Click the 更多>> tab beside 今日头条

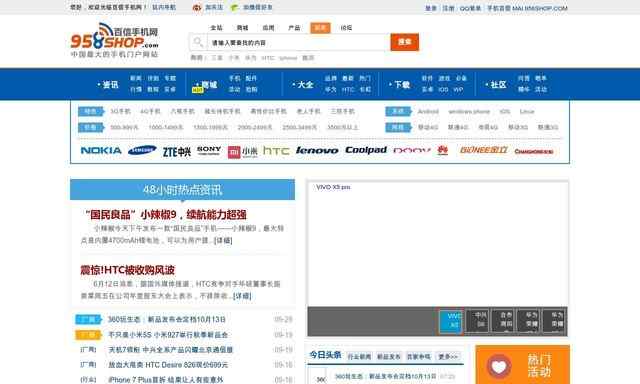pyautogui.click(x=448, y=356)
